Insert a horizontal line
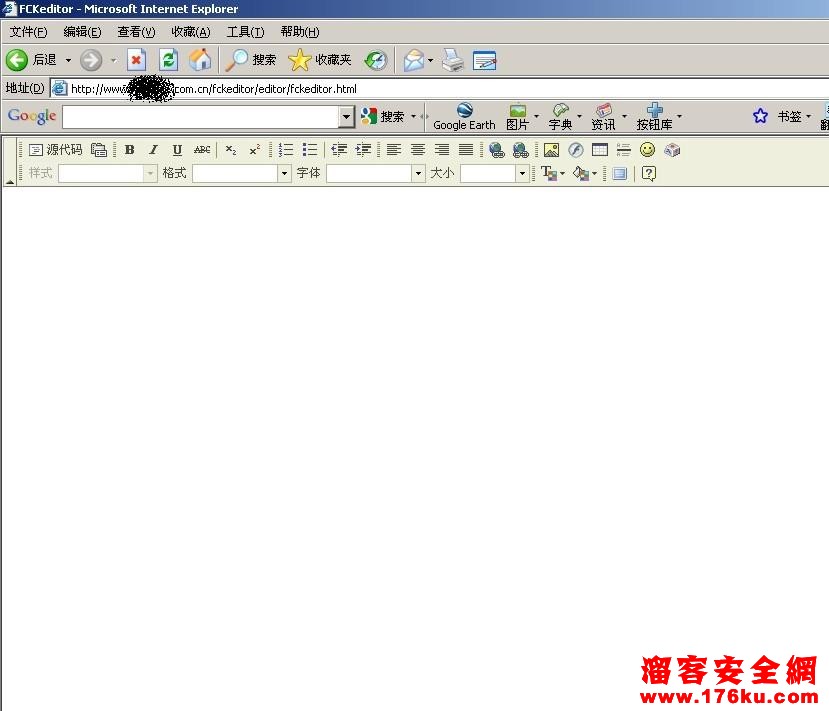829x711 pixels. tap(624, 150)
